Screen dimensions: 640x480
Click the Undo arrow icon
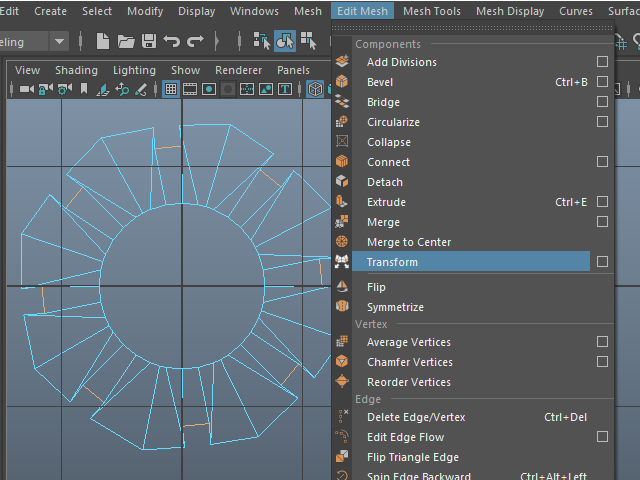point(172,41)
